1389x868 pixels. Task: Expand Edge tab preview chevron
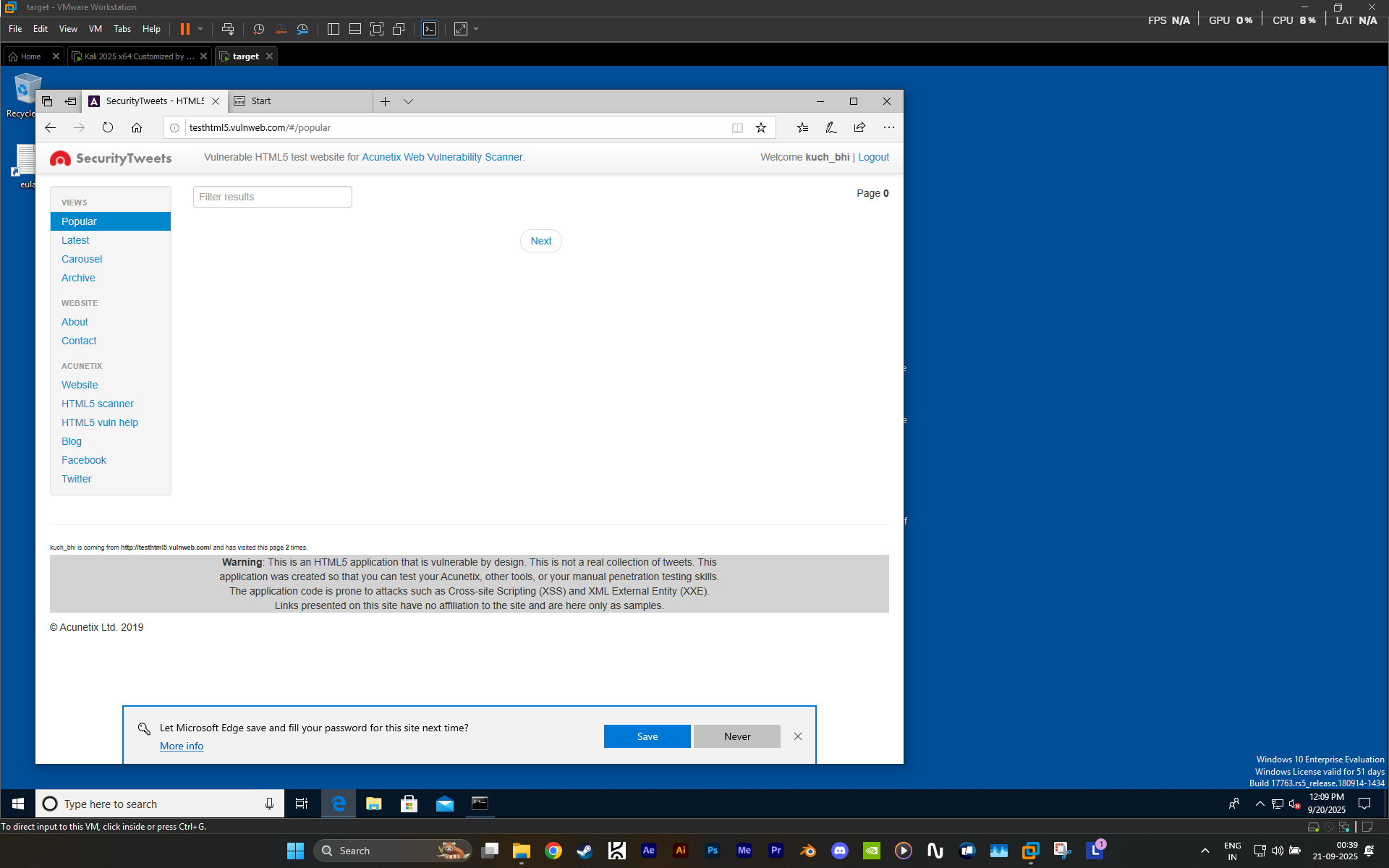point(408,101)
